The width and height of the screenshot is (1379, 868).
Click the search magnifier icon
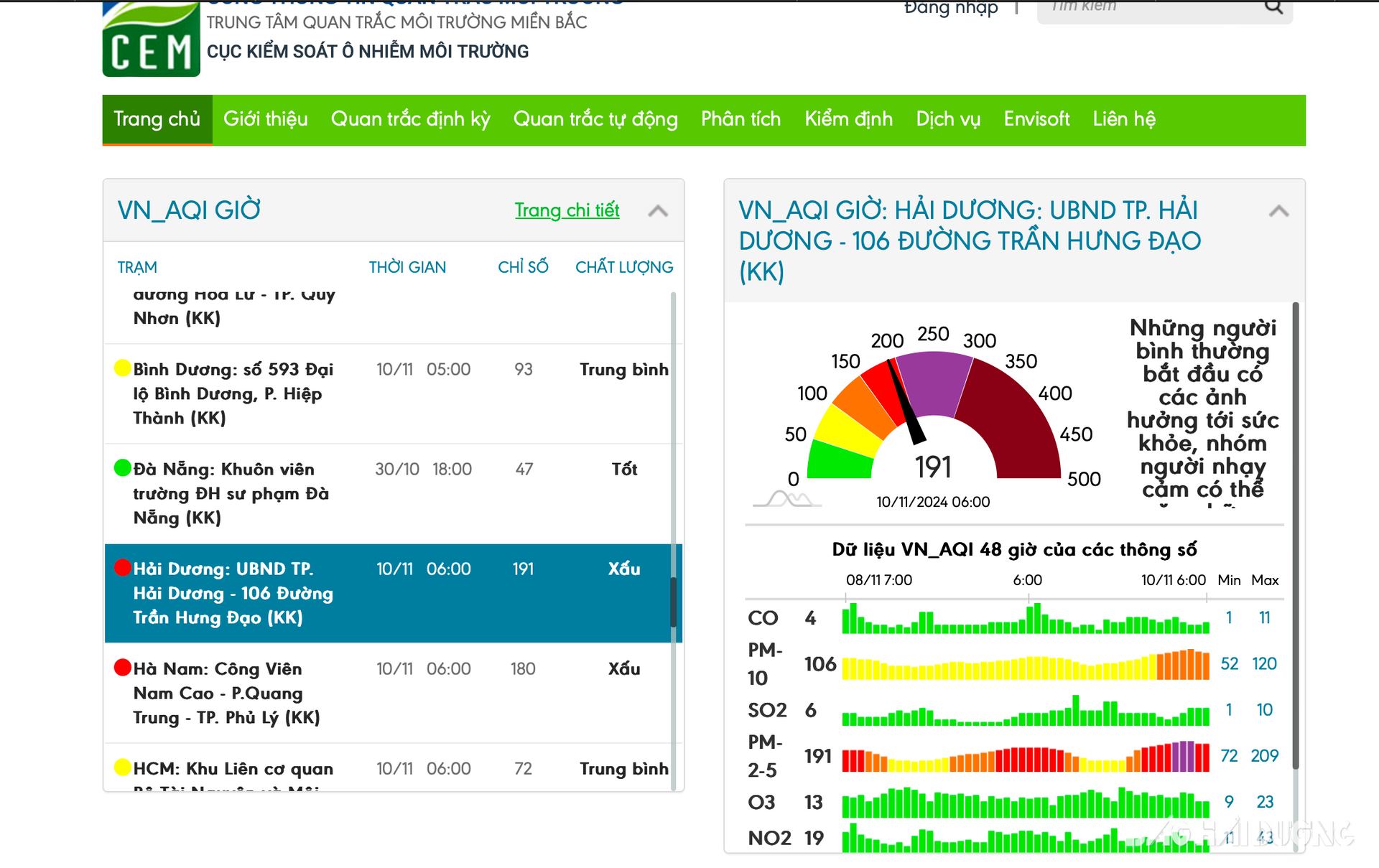tap(1273, 7)
